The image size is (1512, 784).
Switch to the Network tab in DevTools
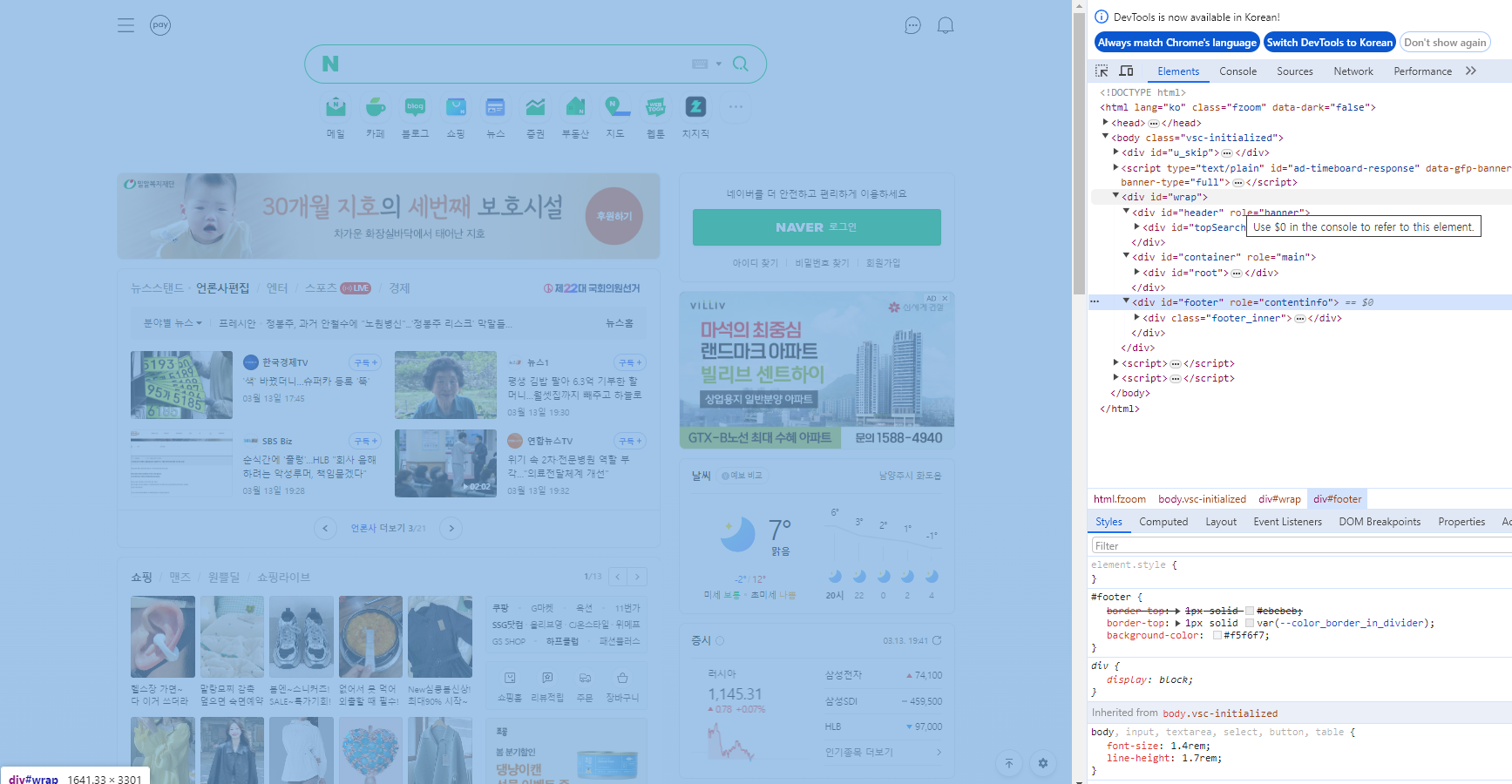pos(1353,71)
